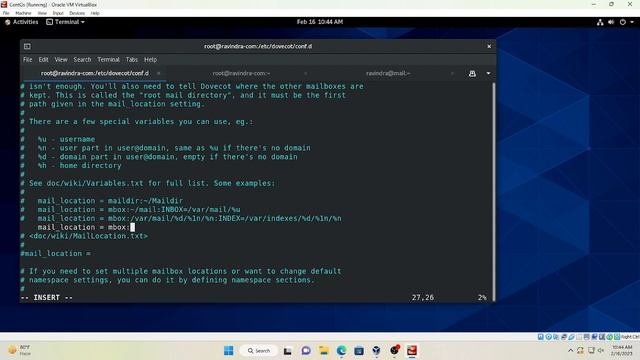The image size is (640, 360).
Task: Click the power icon in GNOME top bar
Action: [x=622, y=22]
